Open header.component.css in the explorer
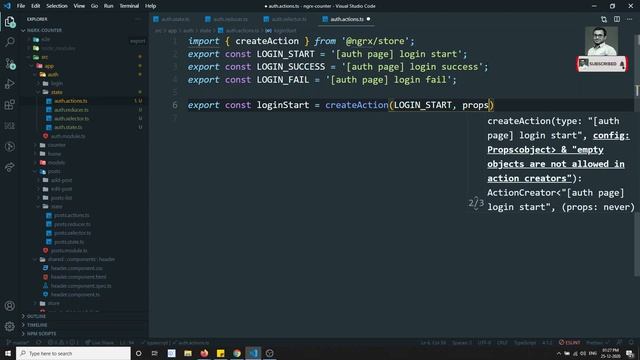 (x=77, y=268)
